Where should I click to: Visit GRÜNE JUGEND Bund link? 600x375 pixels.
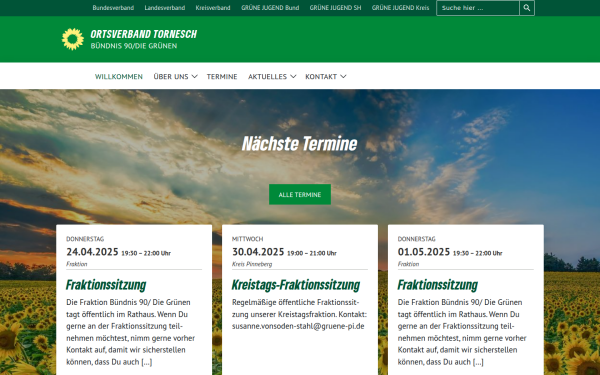tap(270, 8)
